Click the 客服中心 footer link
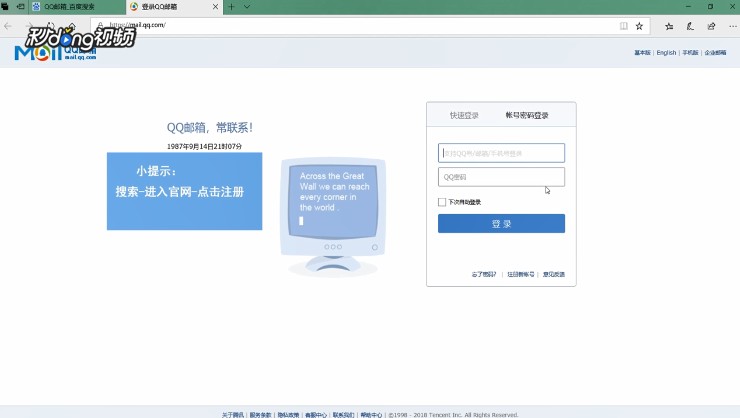The image size is (740, 418). point(316,415)
